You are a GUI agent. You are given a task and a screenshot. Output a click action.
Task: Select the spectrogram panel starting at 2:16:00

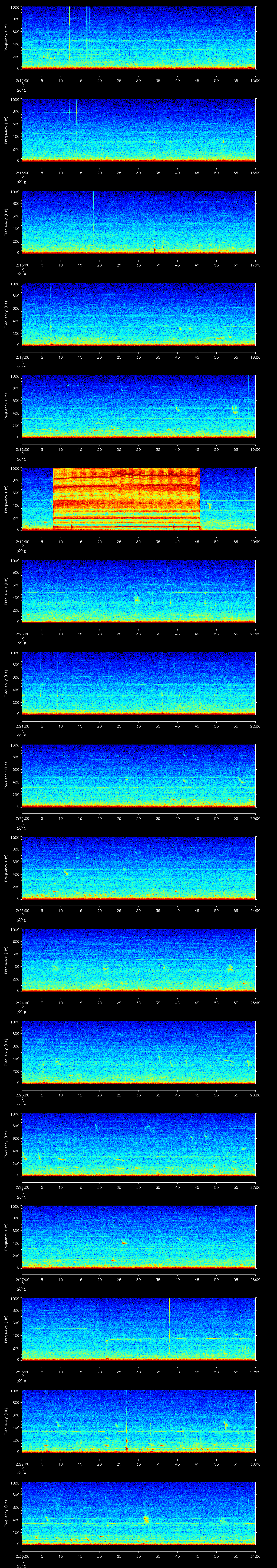click(139, 222)
